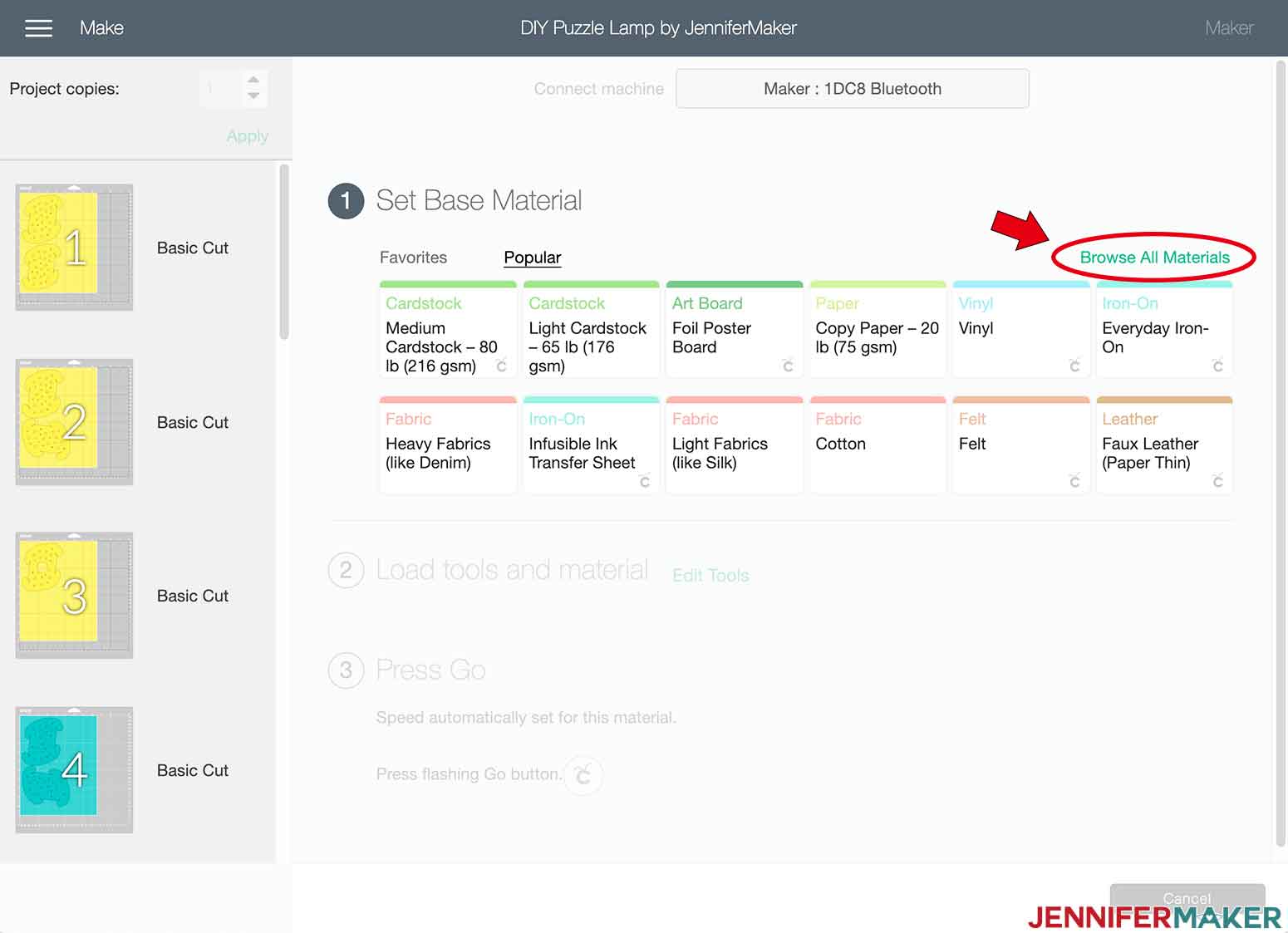Click the mat list scrollbar
The image size is (1288, 933).
tap(284, 252)
